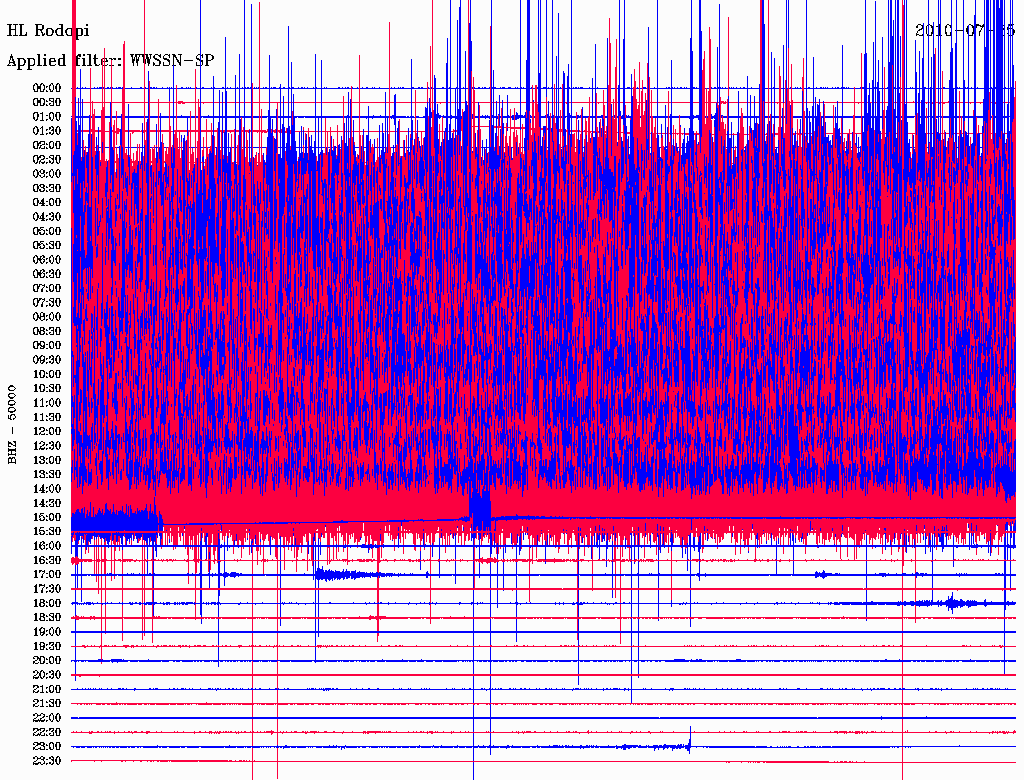Viewport: 1024px width, 780px height.
Task: Select the 18:30 time label
Action: coord(48,617)
